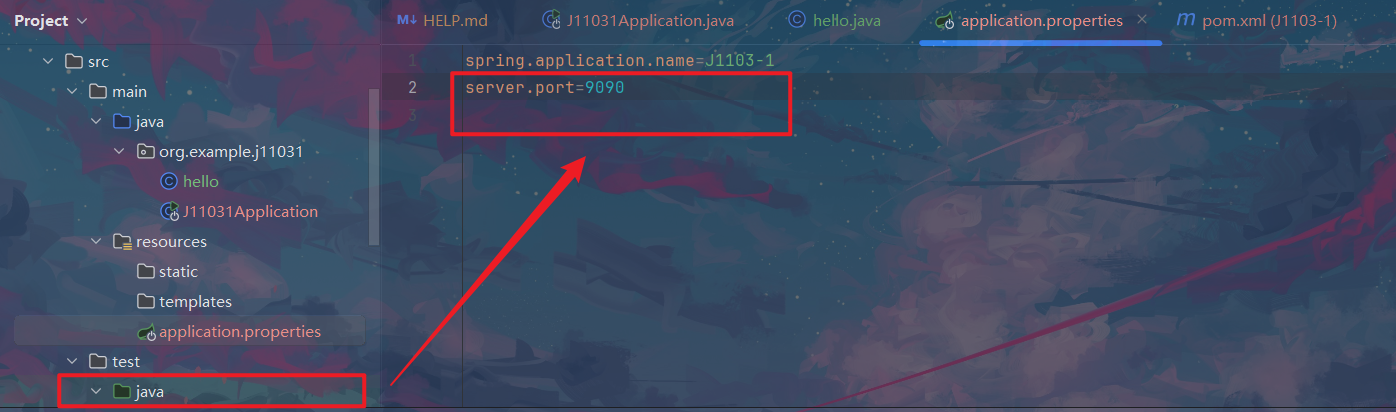Image resolution: width=1396 pixels, height=412 pixels.
Task: Collapse the test folder chevron
Action: (72, 361)
